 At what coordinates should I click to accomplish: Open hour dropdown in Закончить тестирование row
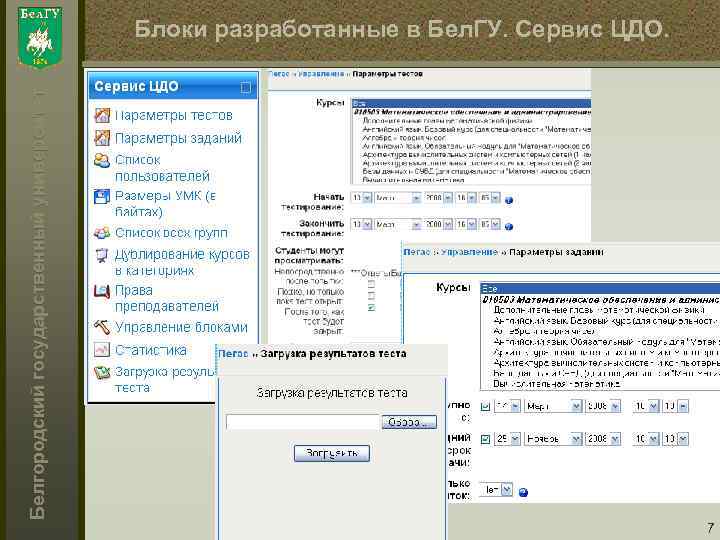coord(466,225)
